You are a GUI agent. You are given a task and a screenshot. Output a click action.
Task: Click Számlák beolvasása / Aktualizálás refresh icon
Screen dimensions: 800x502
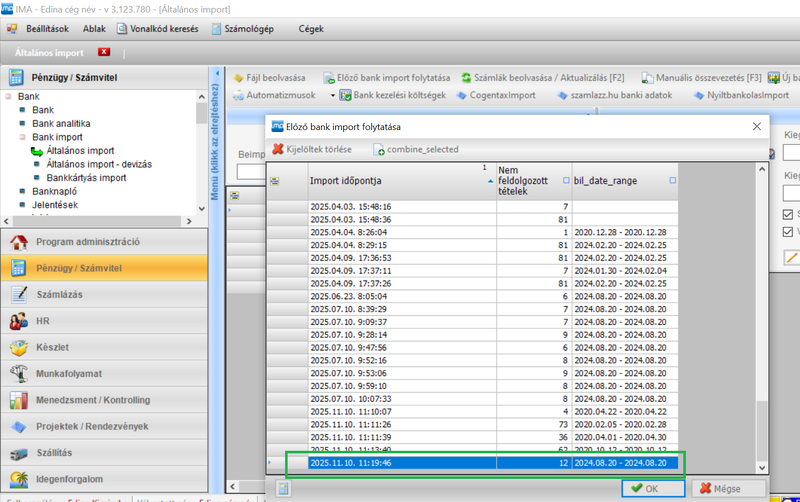click(467, 78)
